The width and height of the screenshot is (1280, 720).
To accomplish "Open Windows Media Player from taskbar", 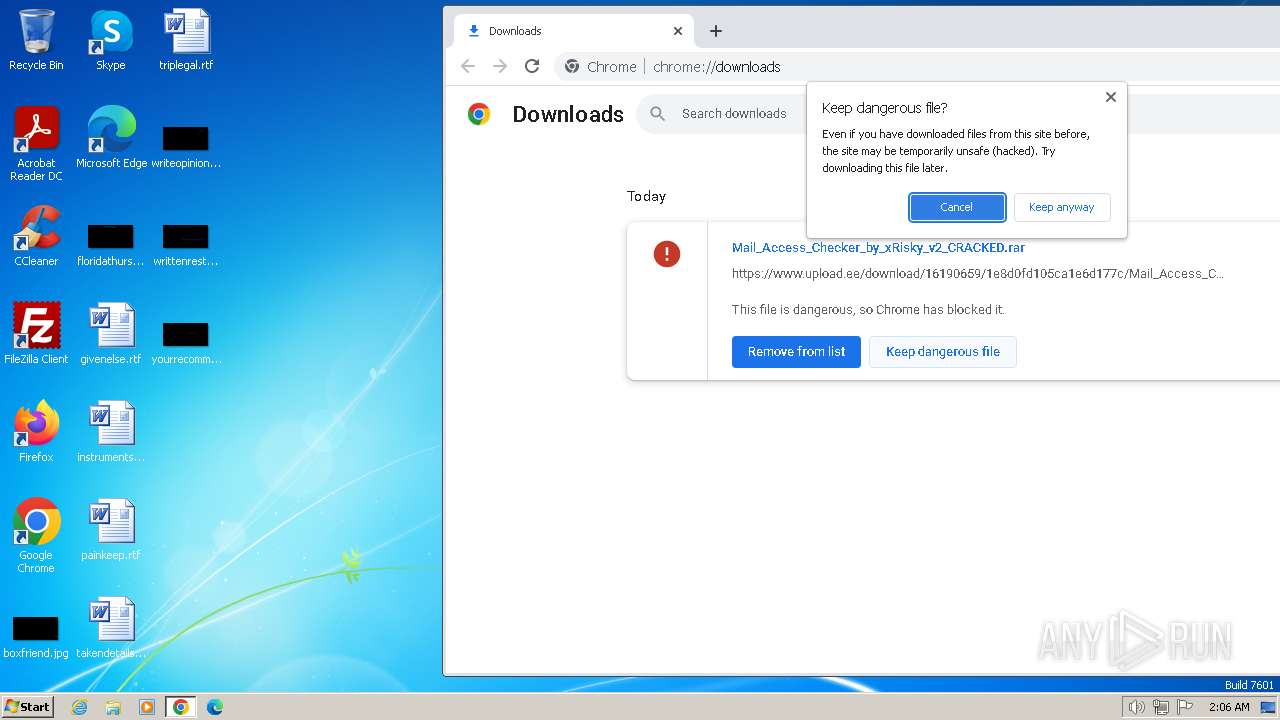I will pyautogui.click(x=147, y=707).
